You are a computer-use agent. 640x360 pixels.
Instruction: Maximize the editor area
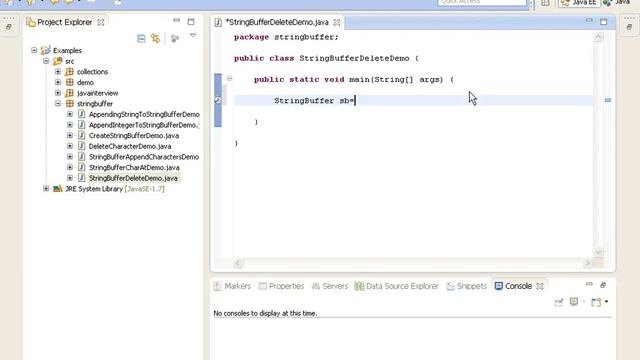click(604, 22)
